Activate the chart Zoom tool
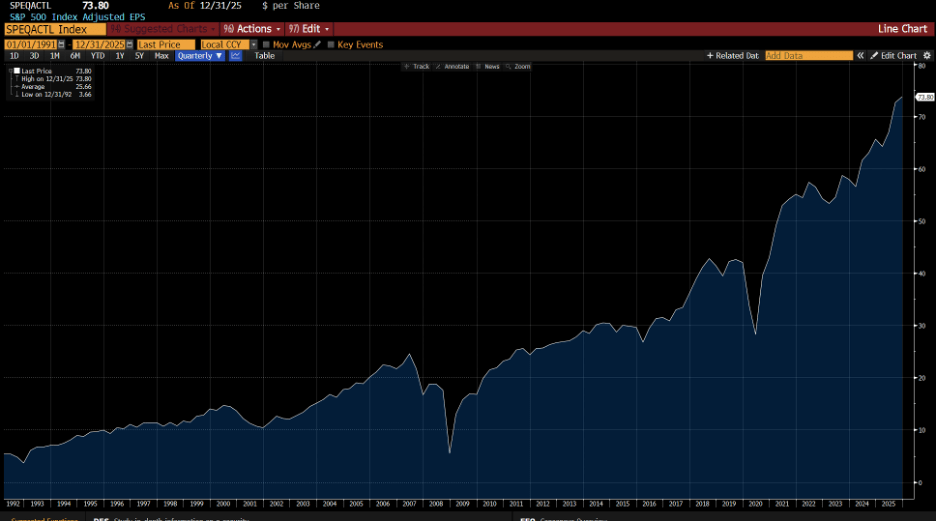Image resolution: width=936 pixels, height=522 pixels. tap(518, 67)
